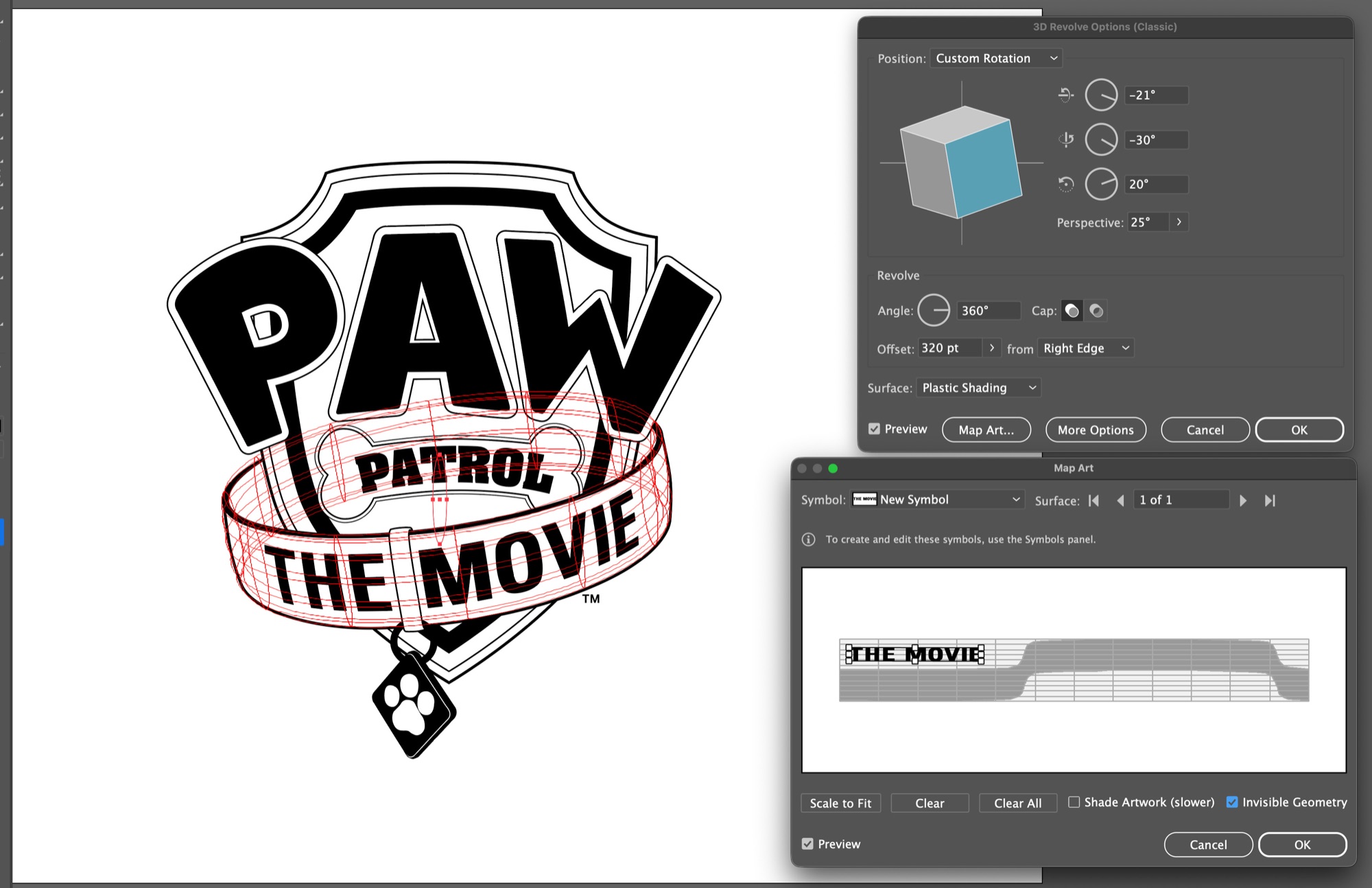The height and width of the screenshot is (888, 1372).
Task: Turn cap on for solid appearance
Action: tap(1072, 311)
